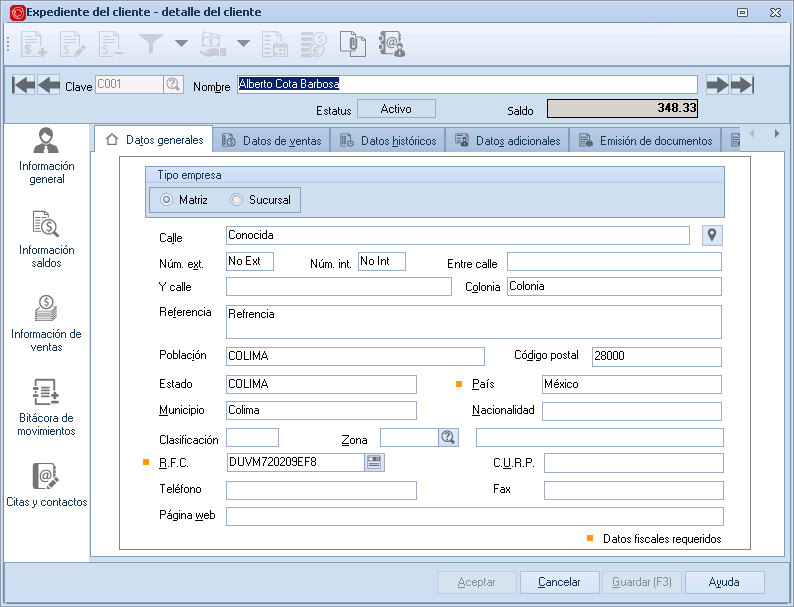Open the R.F.C. helper icon
The height and width of the screenshot is (607, 794).
pyautogui.click(x=374, y=462)
